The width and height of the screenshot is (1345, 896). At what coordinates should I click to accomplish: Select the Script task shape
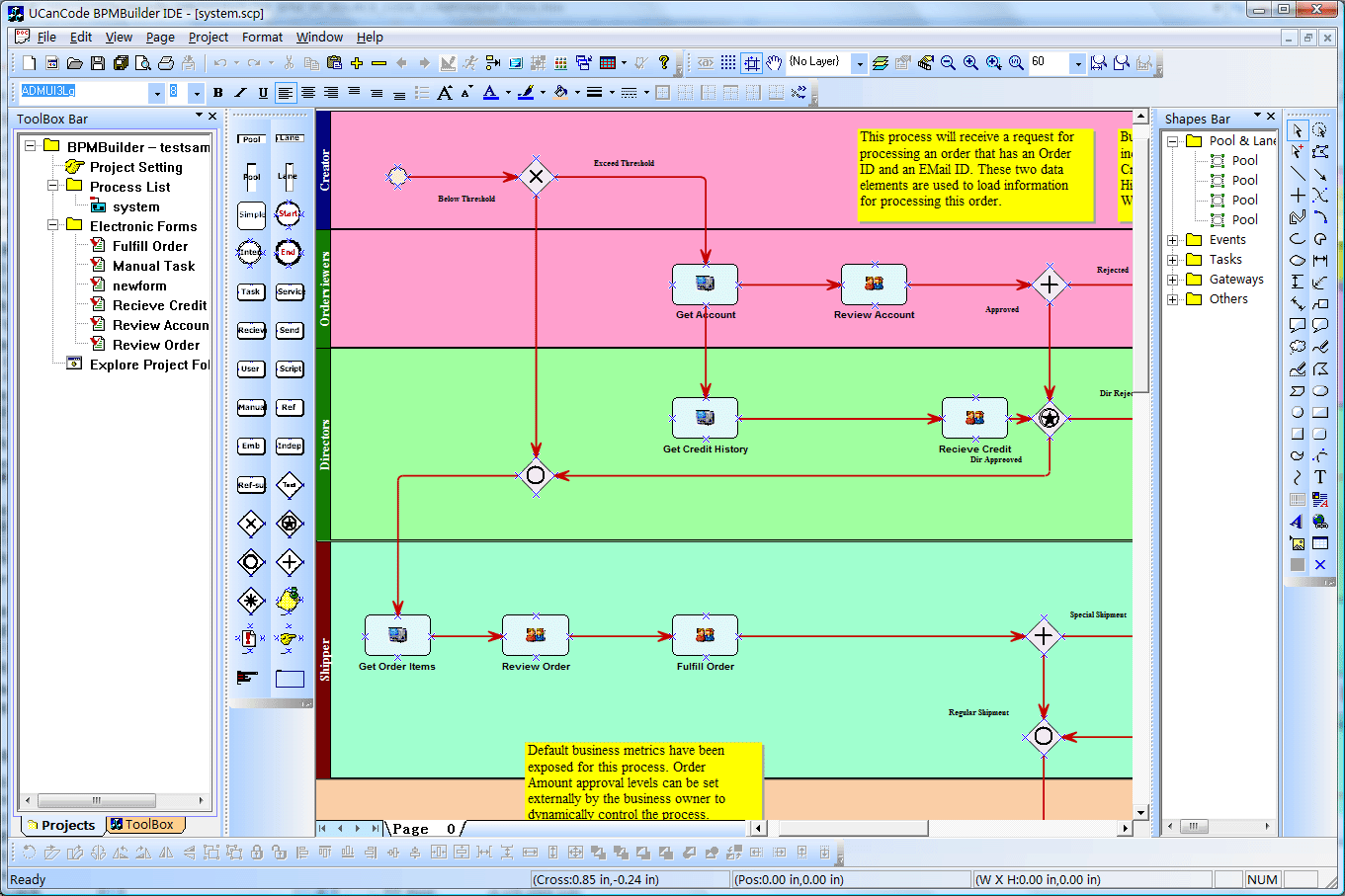(x=290, y=368)
